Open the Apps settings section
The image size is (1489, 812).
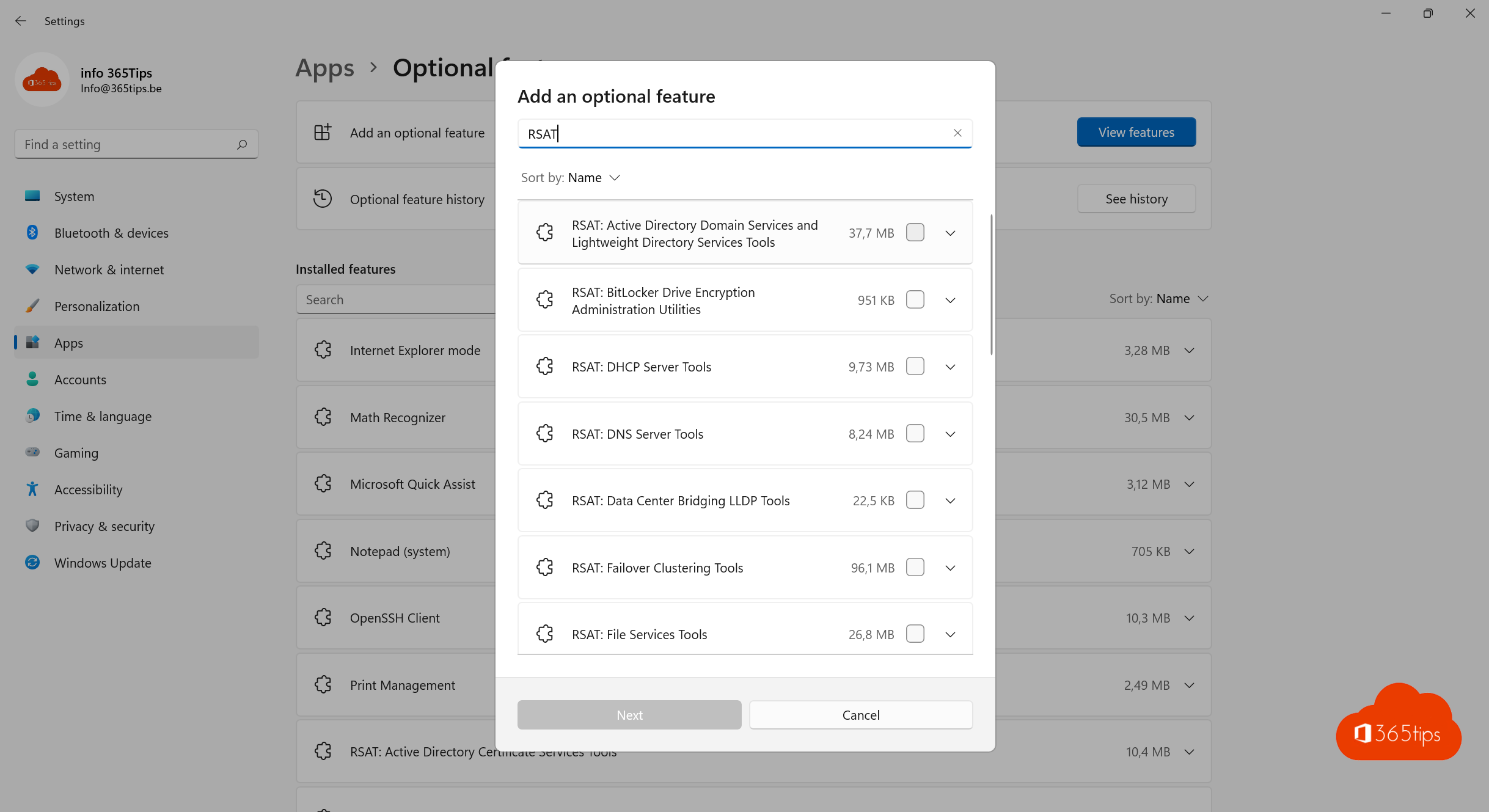pos(69,342)
